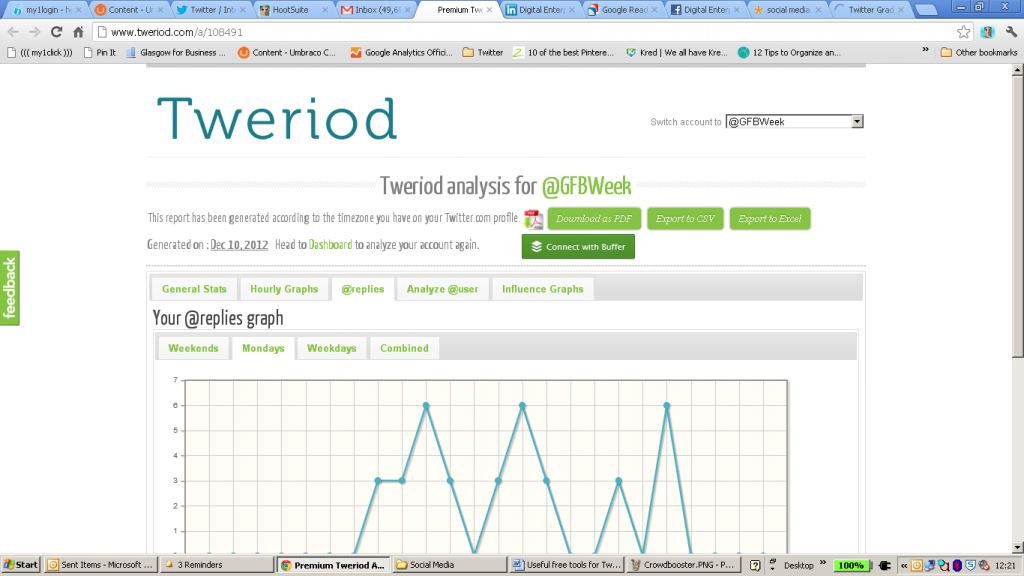This screenshot has width=1024, height=576.
Task: Switch to the Google Reader browser tab
Action: [623, 10]
